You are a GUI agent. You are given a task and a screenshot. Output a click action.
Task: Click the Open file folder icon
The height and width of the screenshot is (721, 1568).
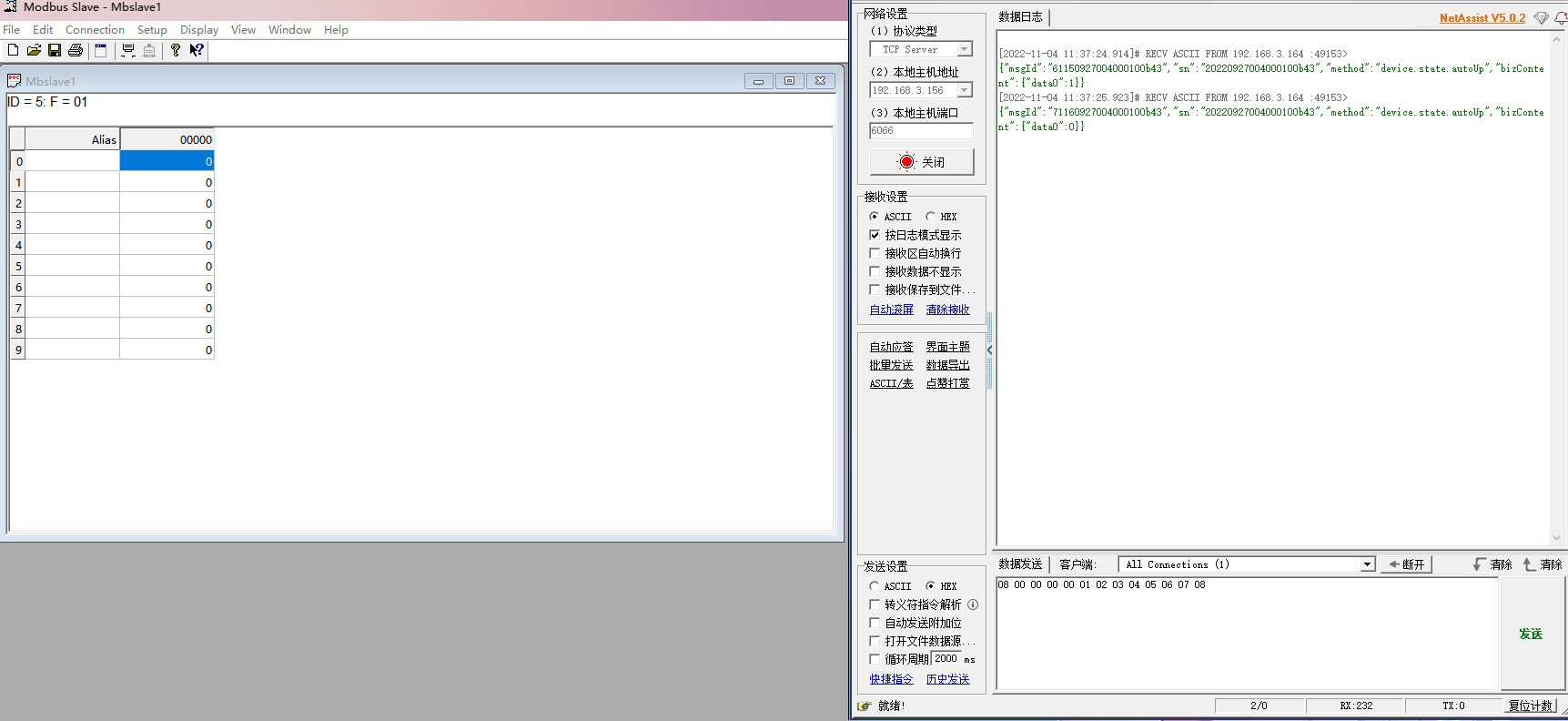point(34,51)
